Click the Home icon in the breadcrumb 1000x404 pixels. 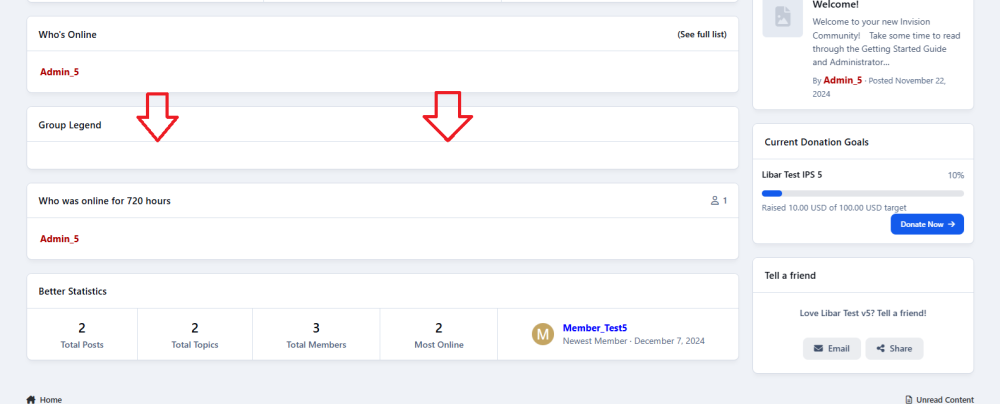click(x=31, y=399)
